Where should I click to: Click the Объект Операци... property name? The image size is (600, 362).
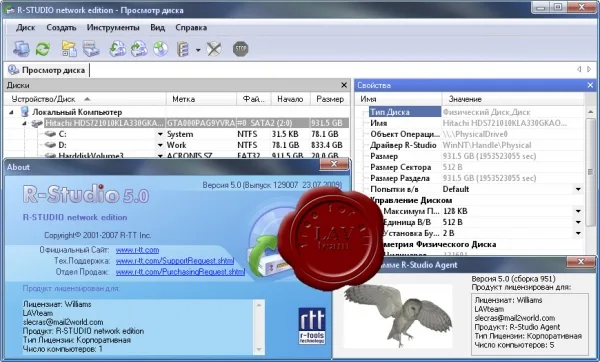pyautogui.click(x=405, y=134)
